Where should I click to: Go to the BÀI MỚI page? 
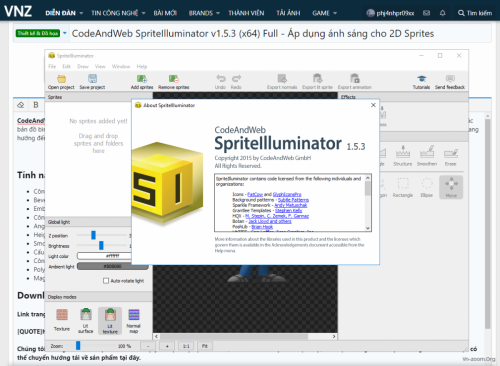click(x=165, y=13)
